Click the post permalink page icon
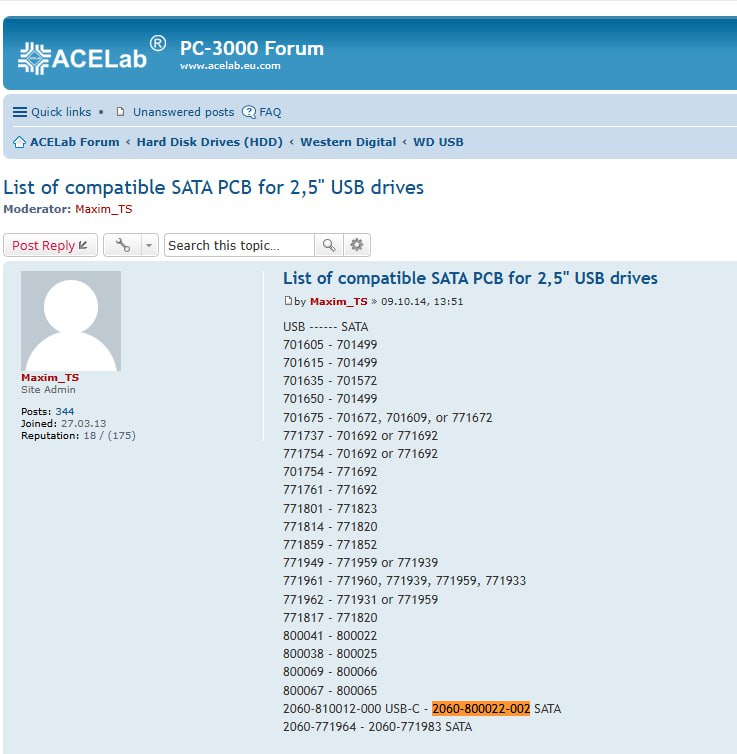This screenshot has width=737, height=754. pos(288,301)
